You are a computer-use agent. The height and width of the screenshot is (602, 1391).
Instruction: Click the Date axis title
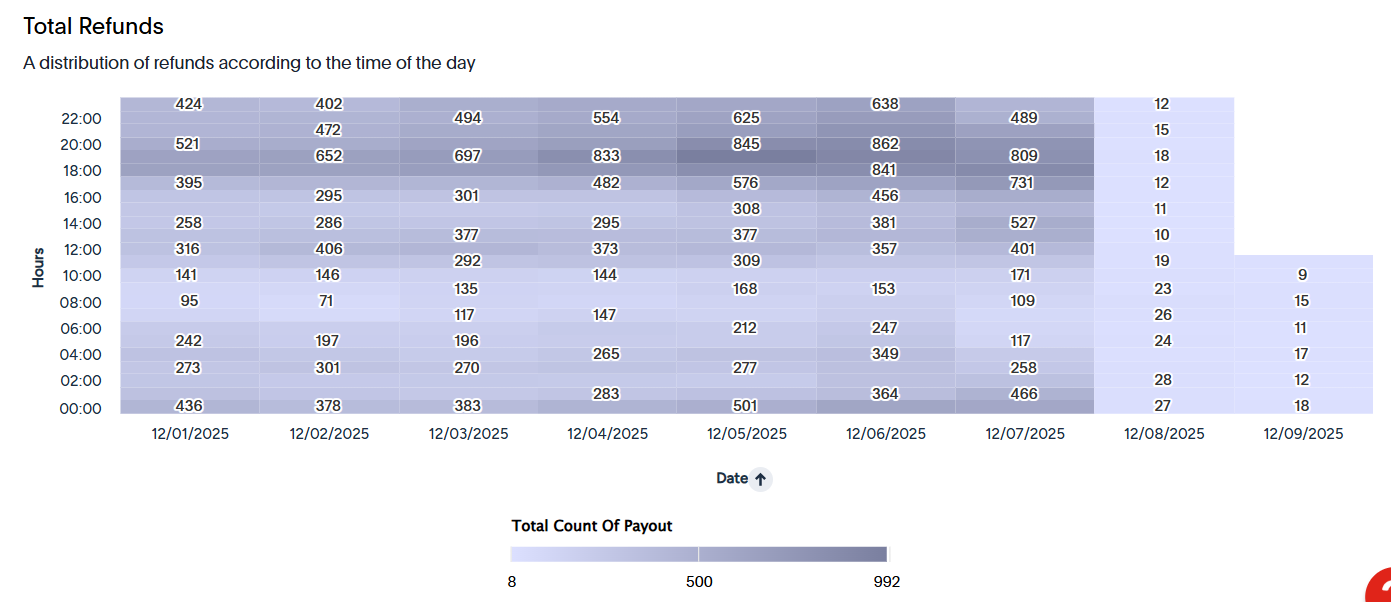[732, 479]
